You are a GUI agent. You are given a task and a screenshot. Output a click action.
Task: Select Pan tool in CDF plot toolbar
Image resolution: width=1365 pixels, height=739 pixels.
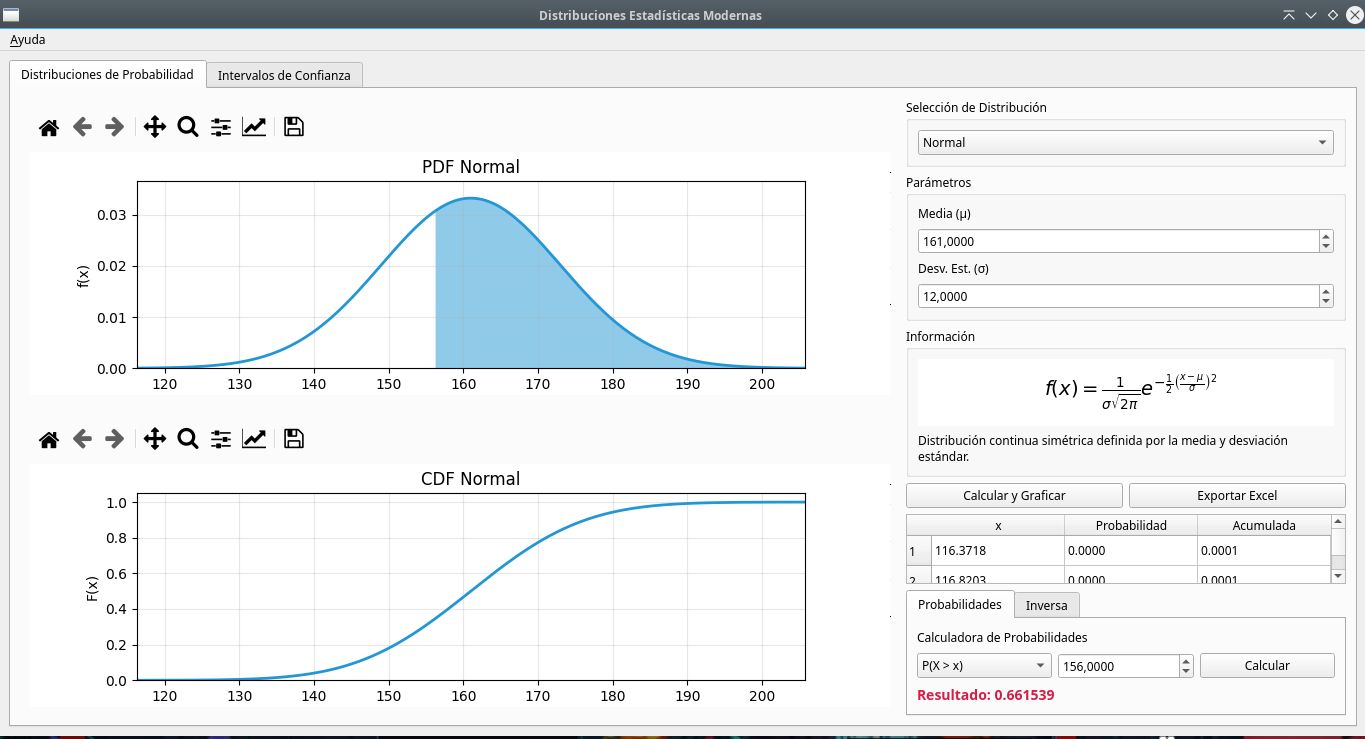(x=155, y=439)
